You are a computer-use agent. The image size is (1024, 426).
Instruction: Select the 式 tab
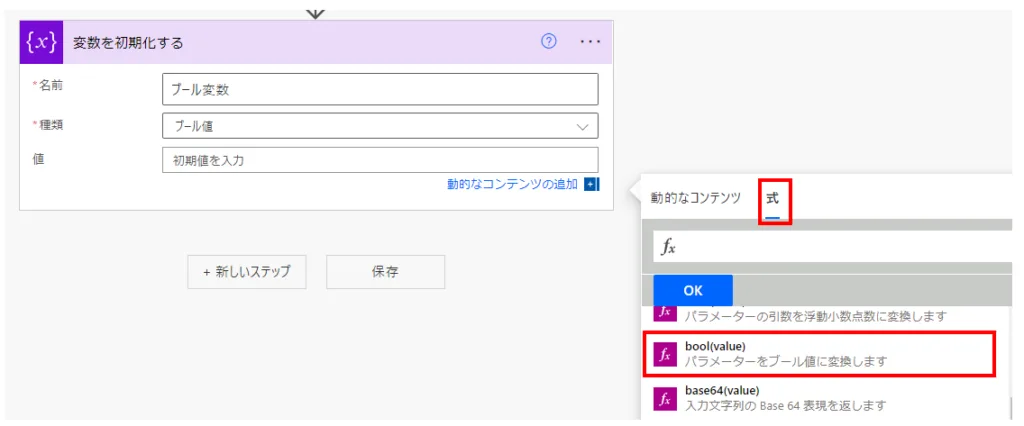pyautogui.click(x=772, y=198)
